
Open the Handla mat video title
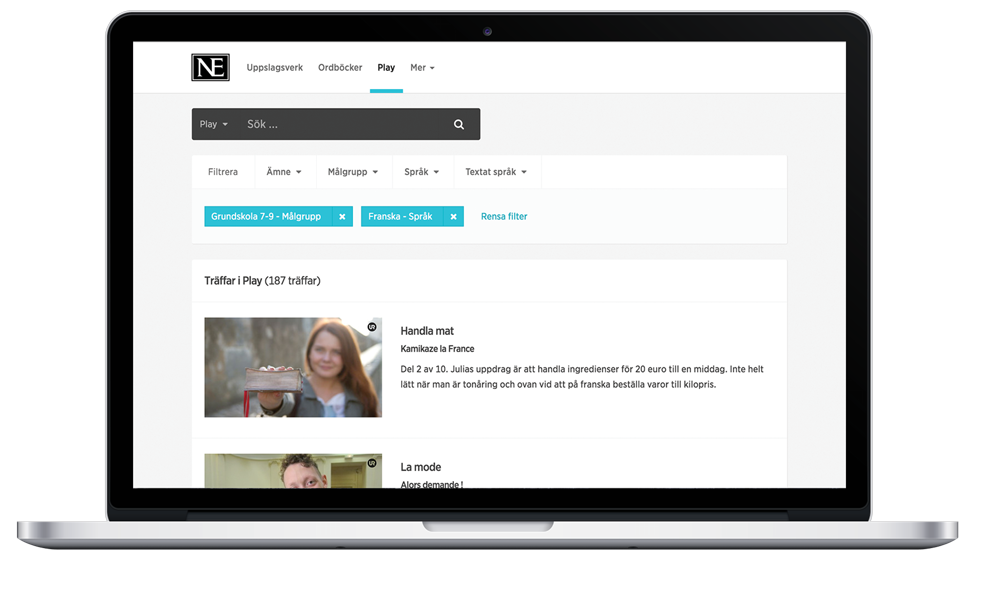[427, 331]
